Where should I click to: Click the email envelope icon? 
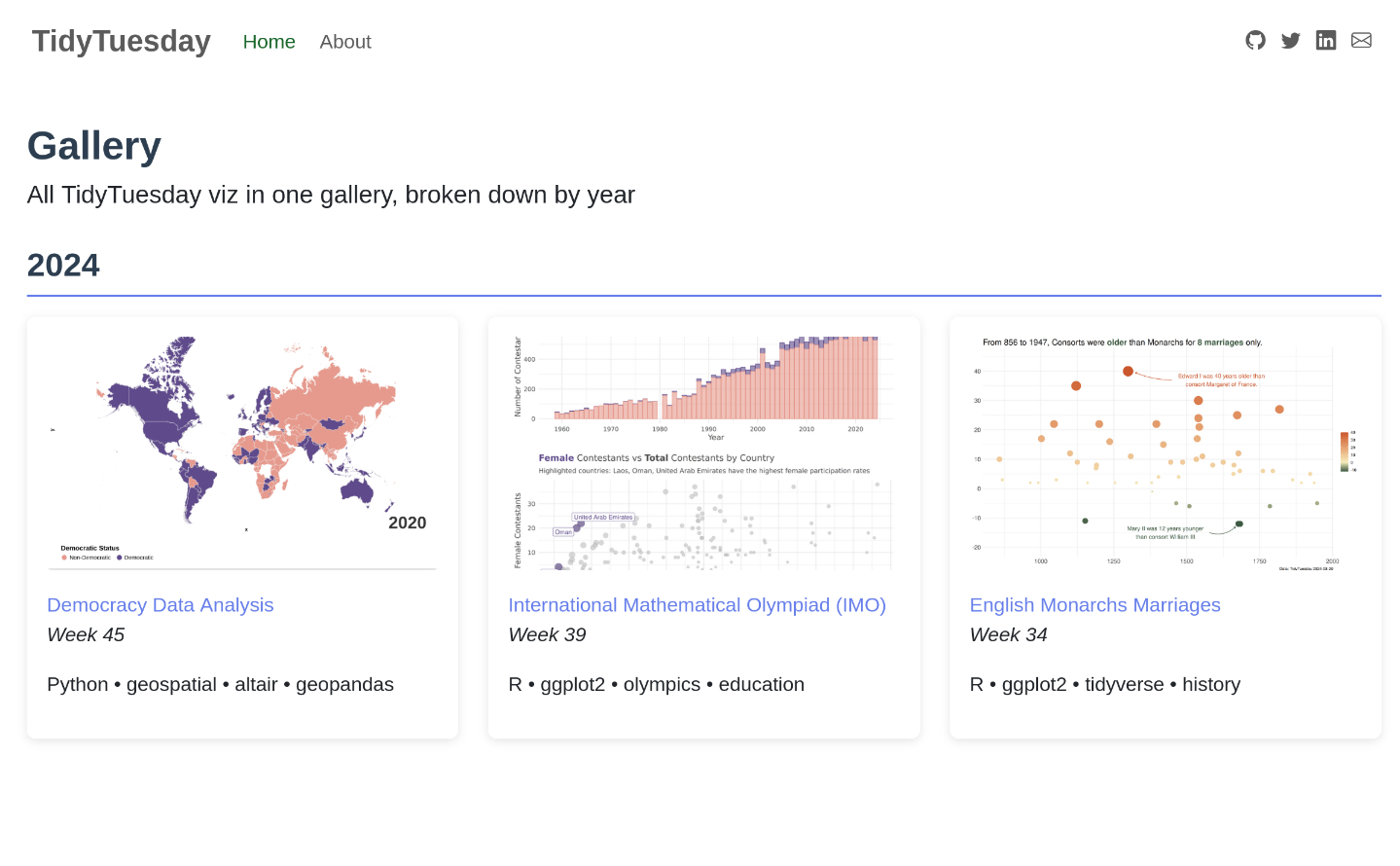tap(1361, 40)
